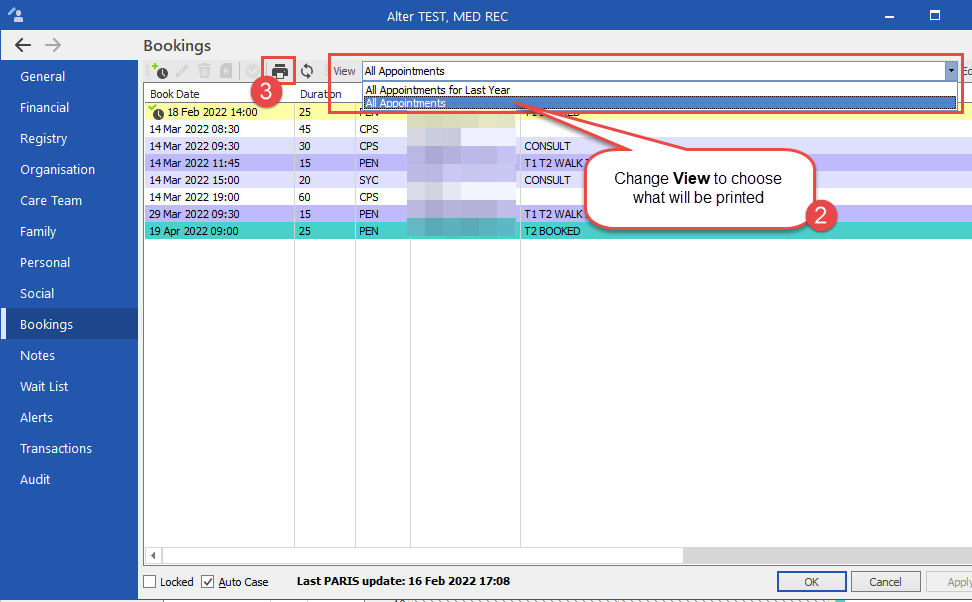
Task: Toggle the Locked checkbox
Action: click(x=150, y=582)
